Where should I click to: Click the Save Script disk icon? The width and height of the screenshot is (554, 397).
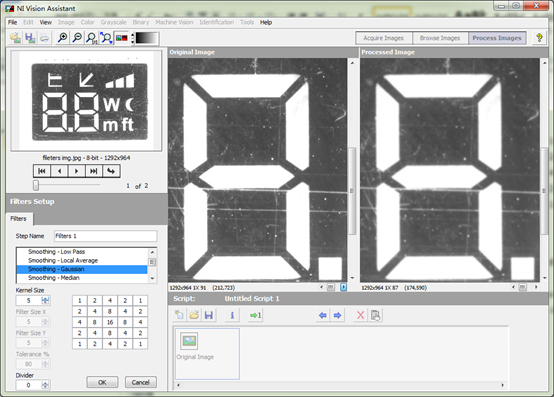(x=209, y=315)
